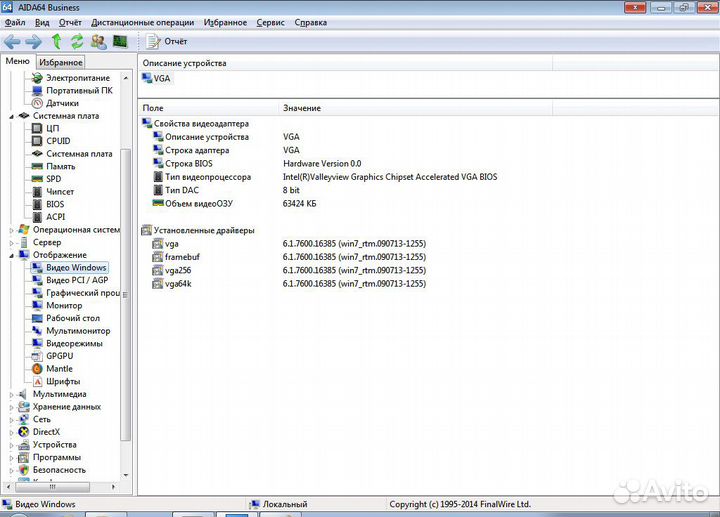Collapse the Системная плата parent node

pos(11,116)
